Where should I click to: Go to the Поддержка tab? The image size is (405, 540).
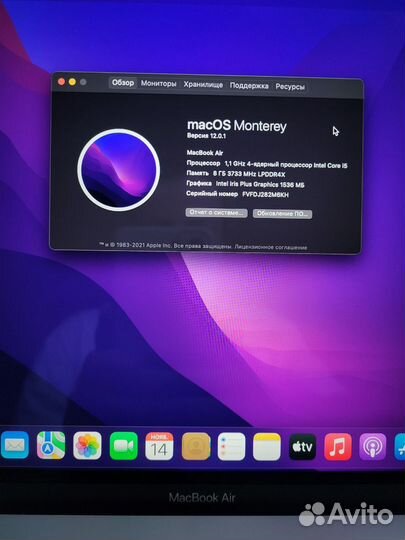(249, 86)
